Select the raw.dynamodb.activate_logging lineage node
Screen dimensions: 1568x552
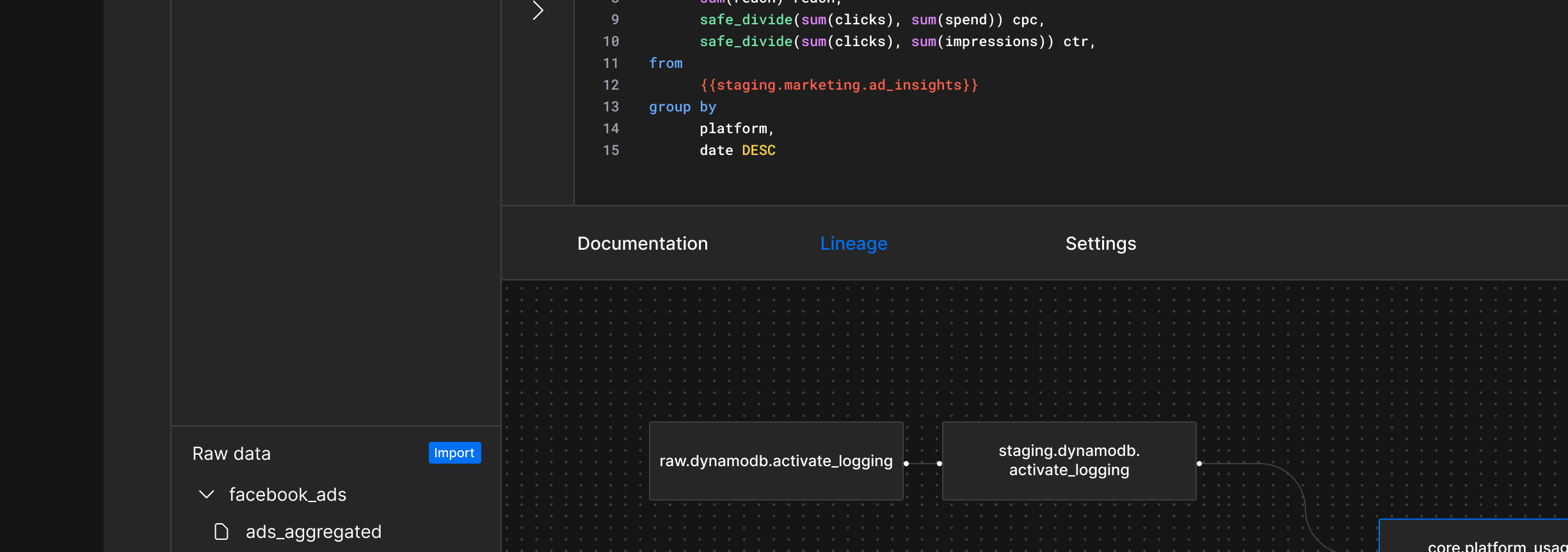pyautogui.click(x=776, y=461)
